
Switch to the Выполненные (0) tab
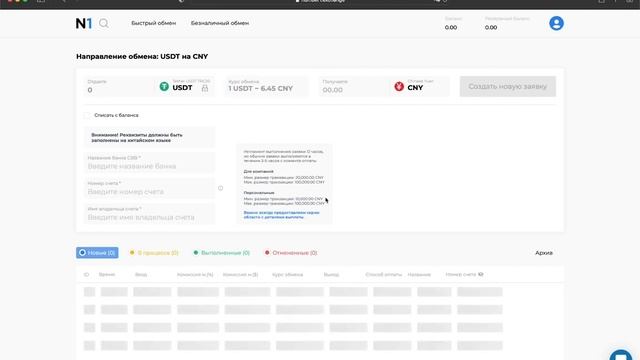(222, 253)
